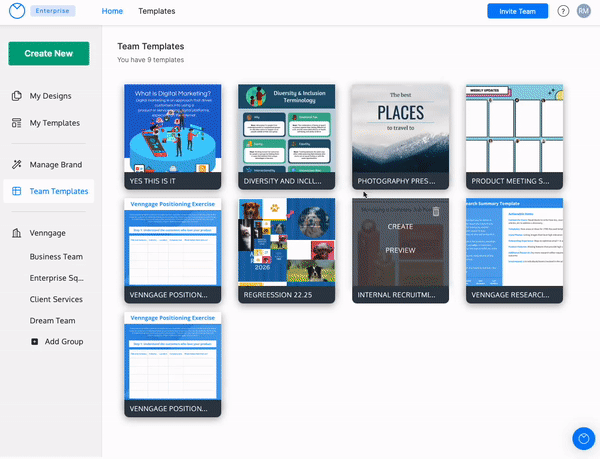Click the My Templates sidebar icon
Screen dimensions: 600x459
click(17, 123)
